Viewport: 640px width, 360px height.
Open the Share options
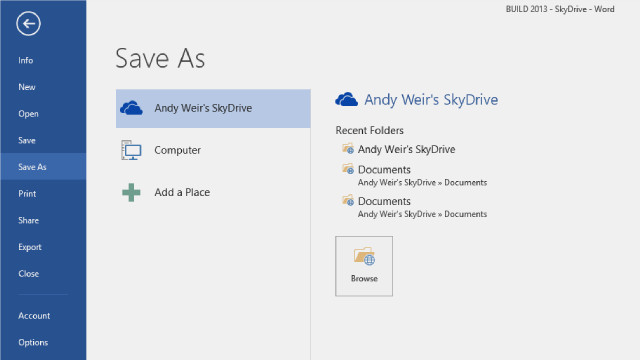tap(28, 220)
